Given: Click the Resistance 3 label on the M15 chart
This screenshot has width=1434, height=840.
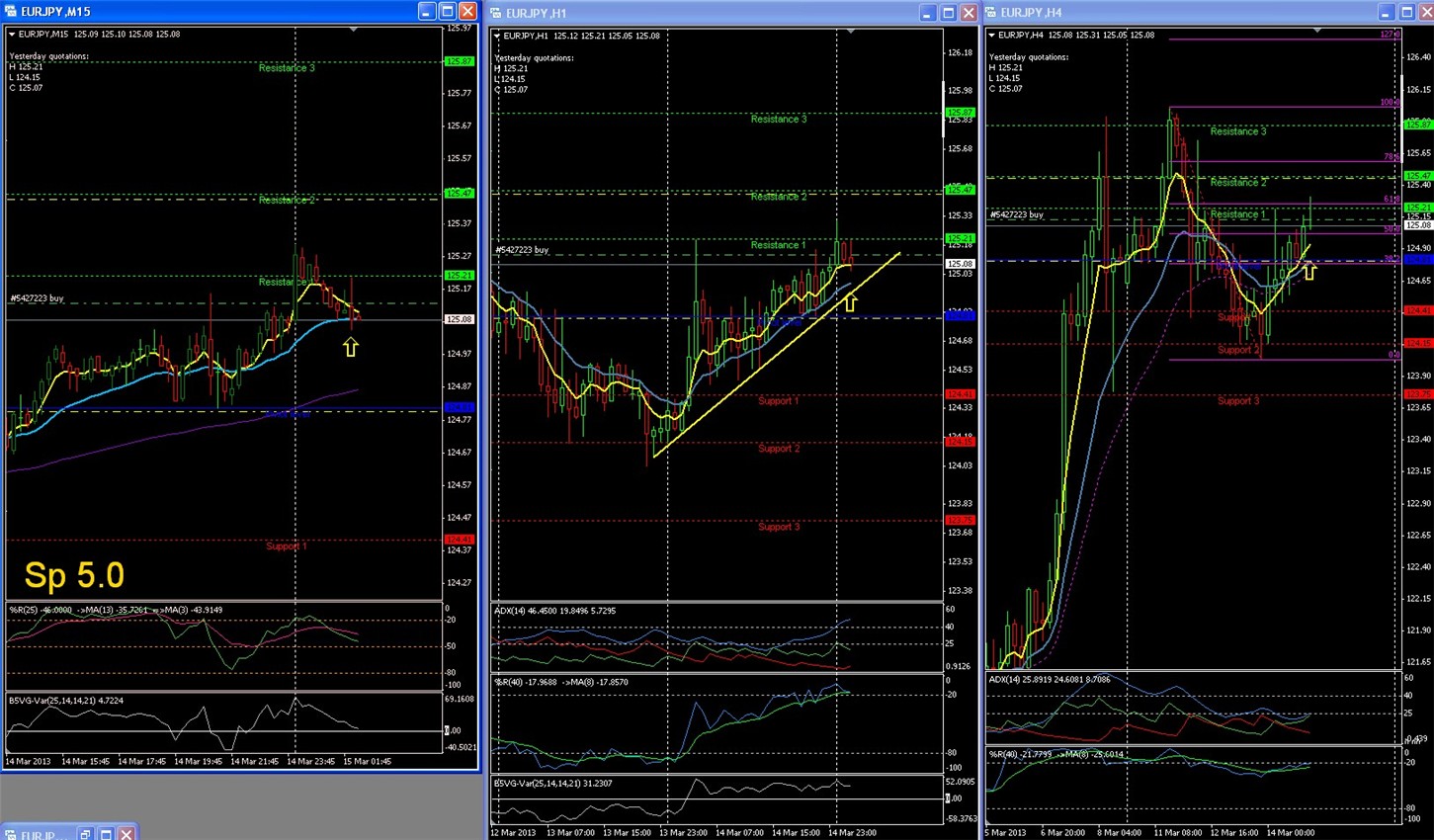Looking at the screenshot, I should pos(287,68).
